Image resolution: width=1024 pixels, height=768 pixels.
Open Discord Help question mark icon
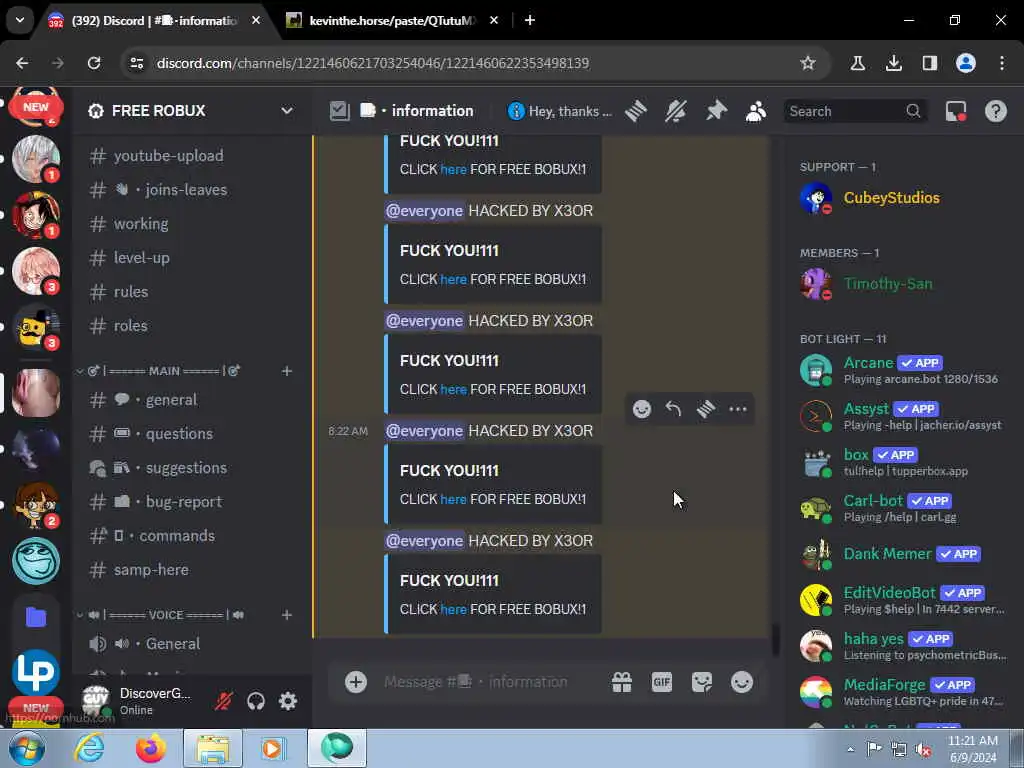(995, 111)
